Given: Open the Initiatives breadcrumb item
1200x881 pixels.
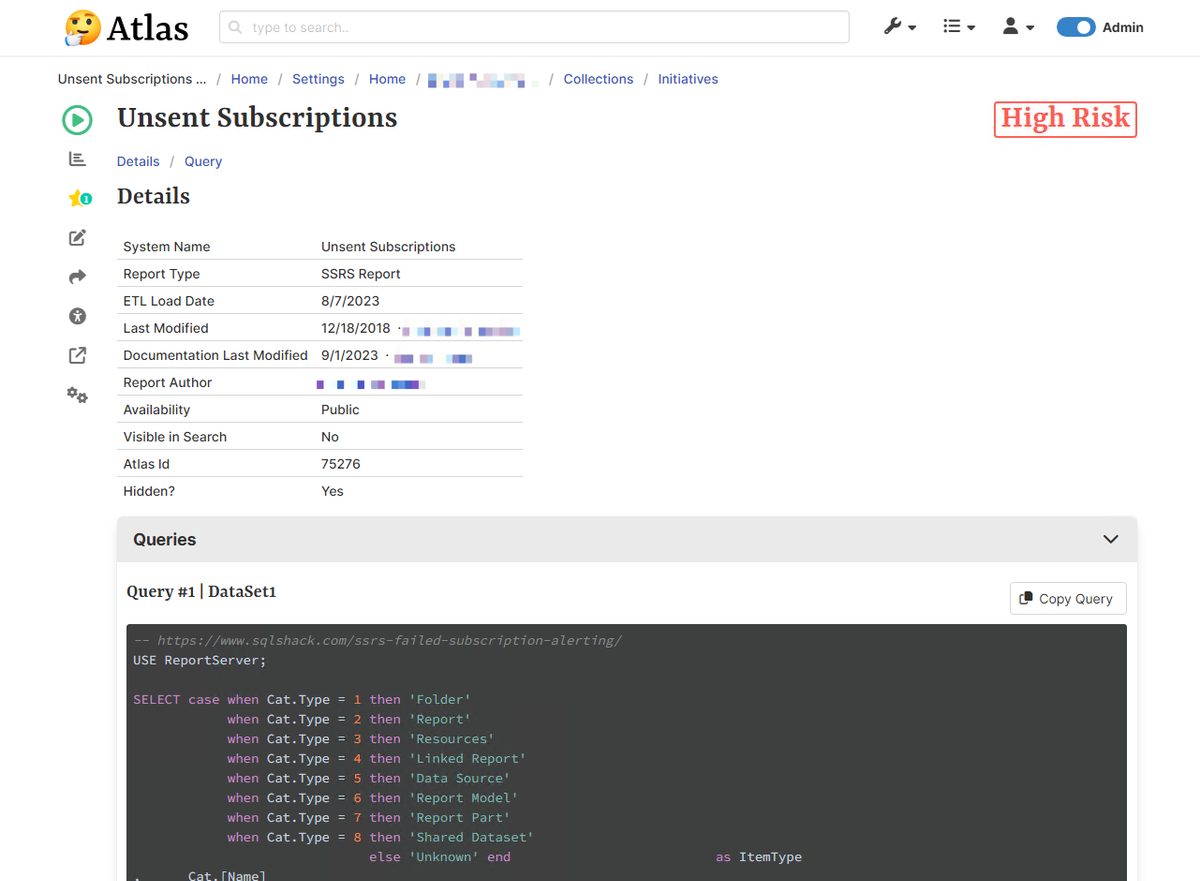Looking at the screenshot, I should (x=688, y=79).
